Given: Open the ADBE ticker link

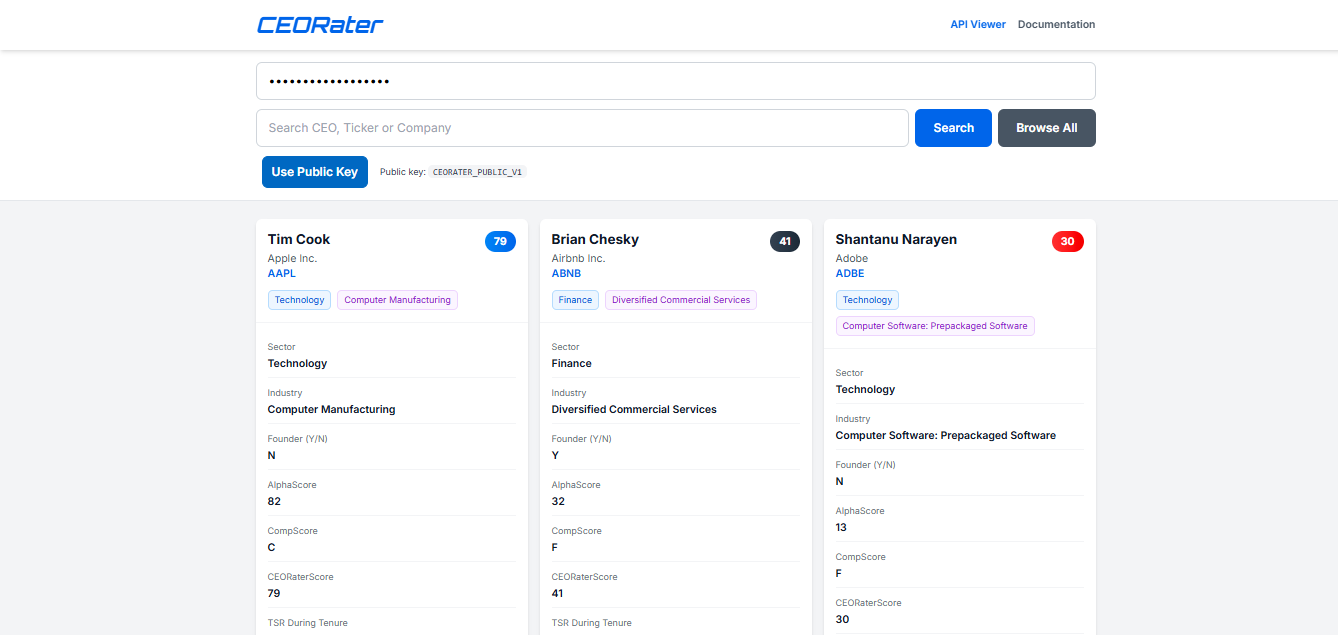Looking at the screenshot, I should tap(850, 273).
